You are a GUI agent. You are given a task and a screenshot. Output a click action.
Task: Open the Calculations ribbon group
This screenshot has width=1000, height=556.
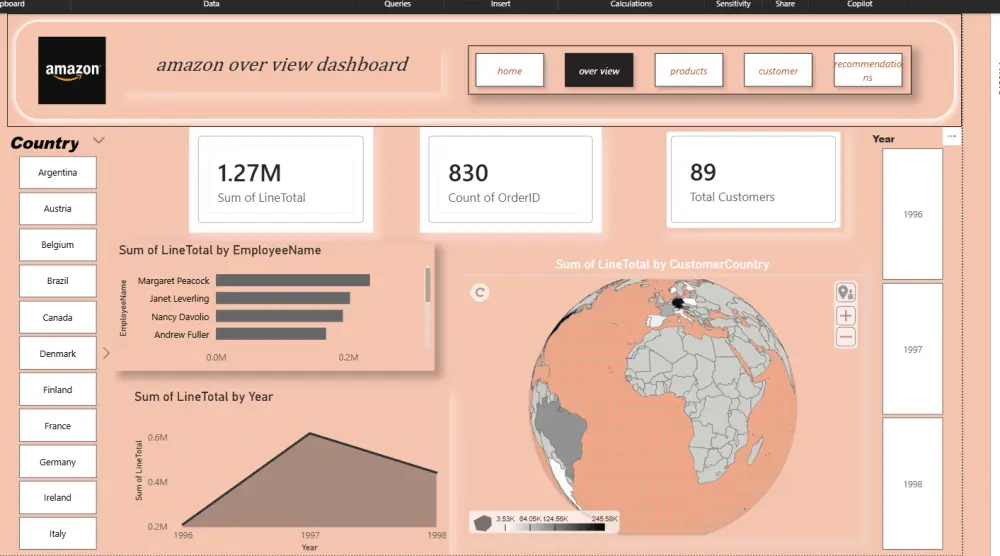pyautogui.click(x=631, y=4)
